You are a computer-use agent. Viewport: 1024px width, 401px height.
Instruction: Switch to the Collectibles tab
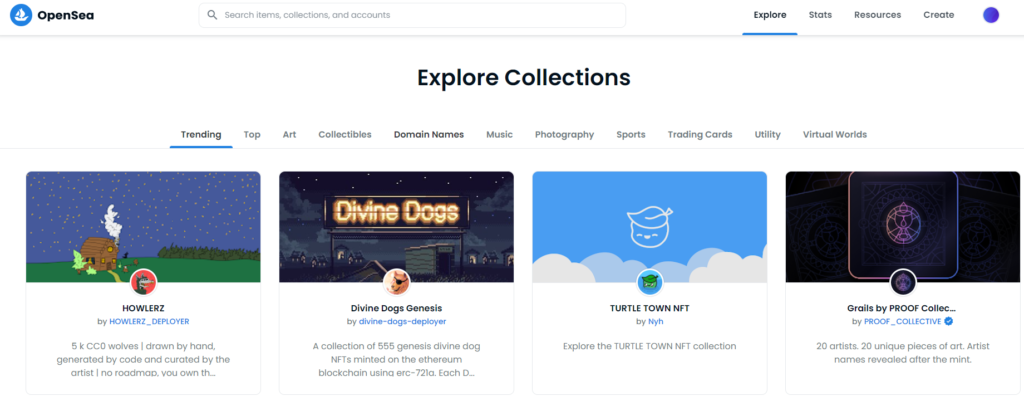pos(345,135)
